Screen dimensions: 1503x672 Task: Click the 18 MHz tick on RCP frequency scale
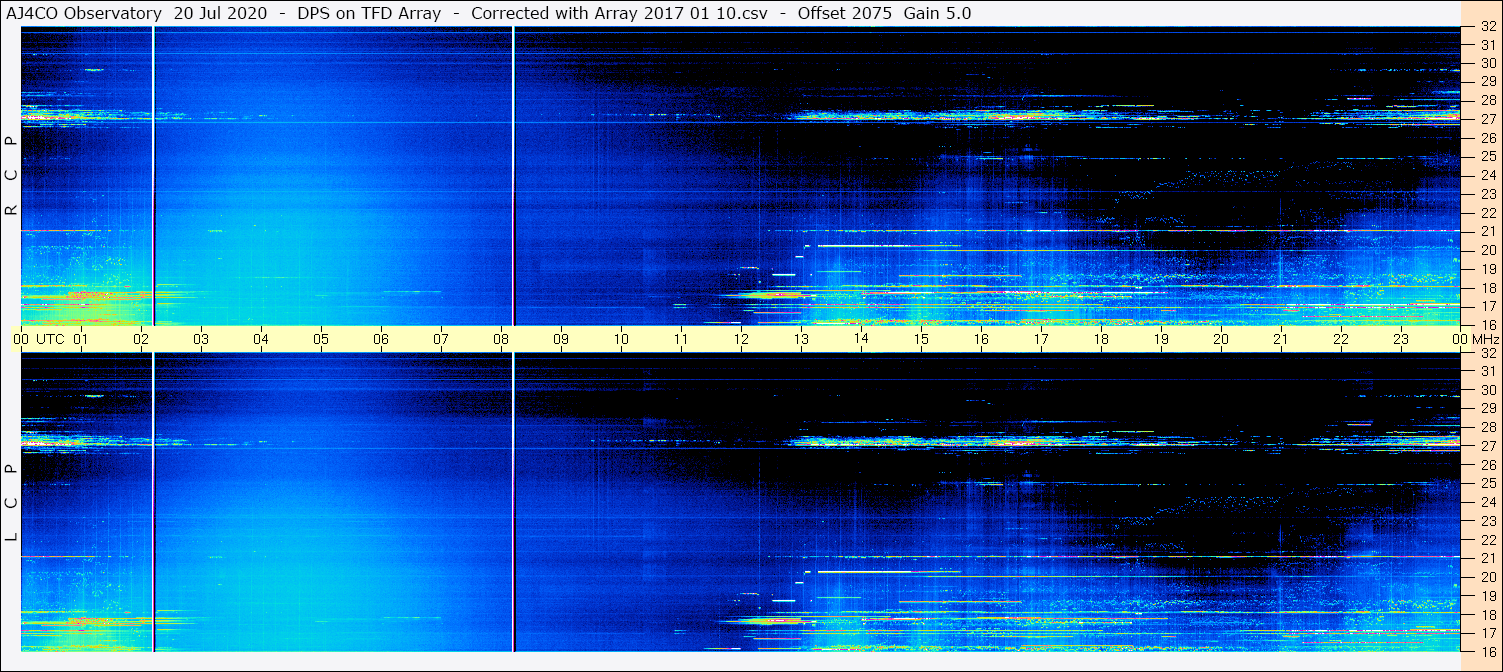click(x=1487, y=287)
